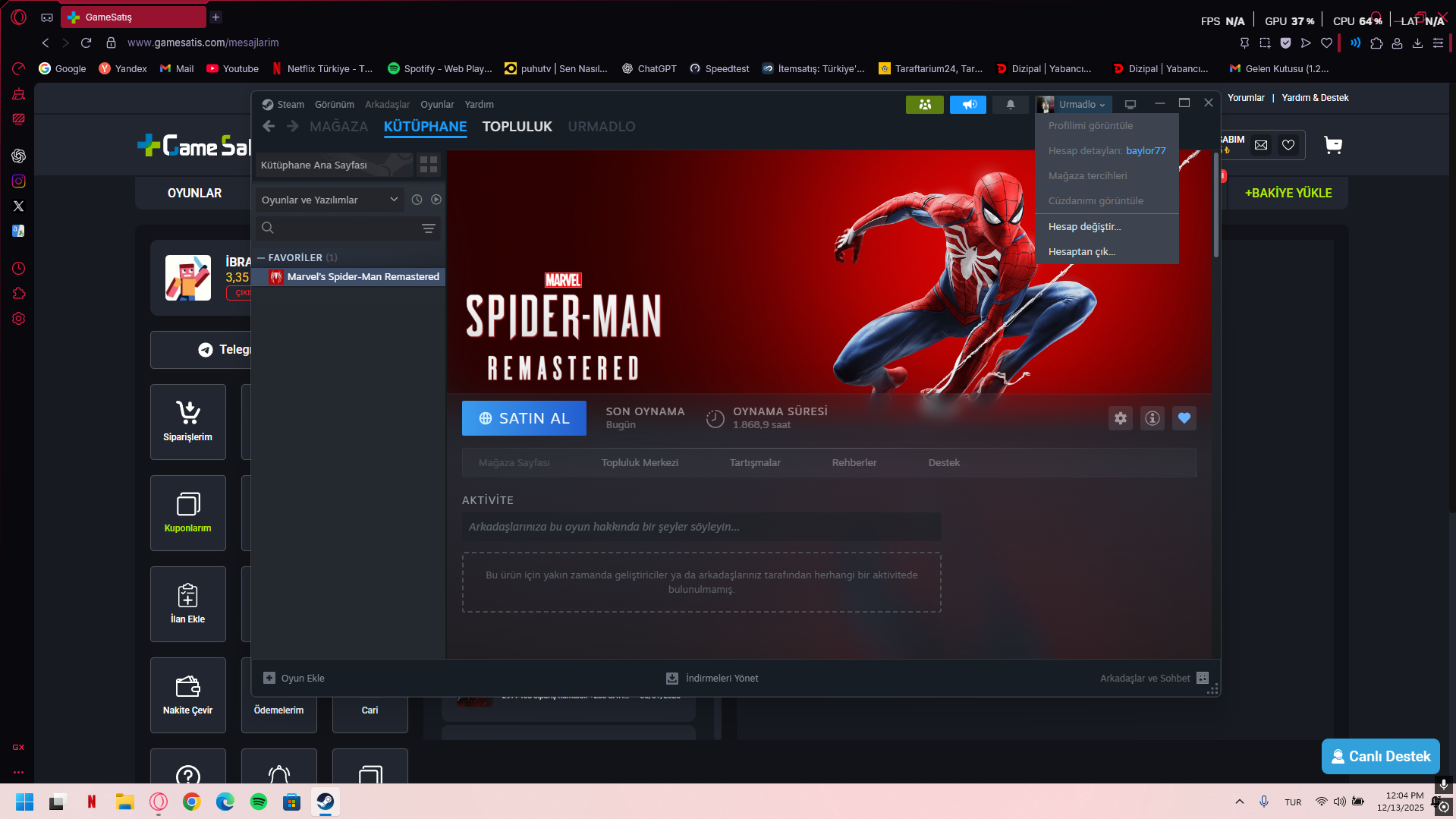This screenshot has height=819, width=1456.
Task: Open GameSatış favorites heart icon
Action: tap(1288, 145)
